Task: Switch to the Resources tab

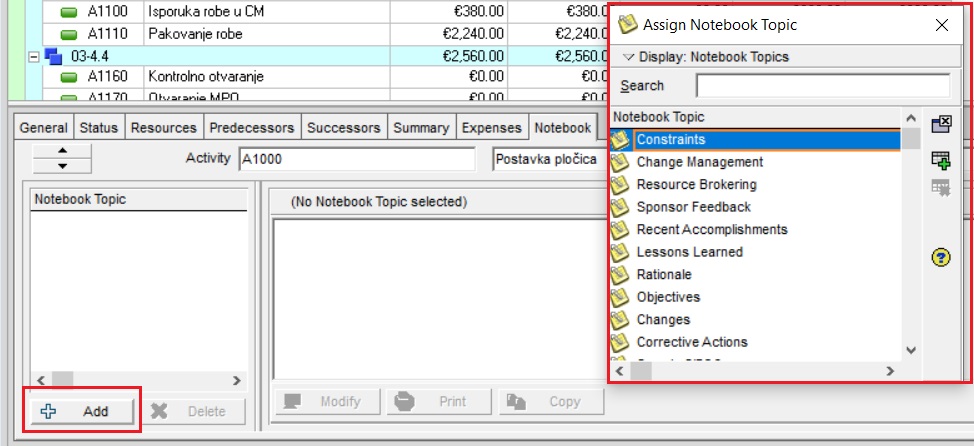Action: pyautogui.click(x=163, y=128)
